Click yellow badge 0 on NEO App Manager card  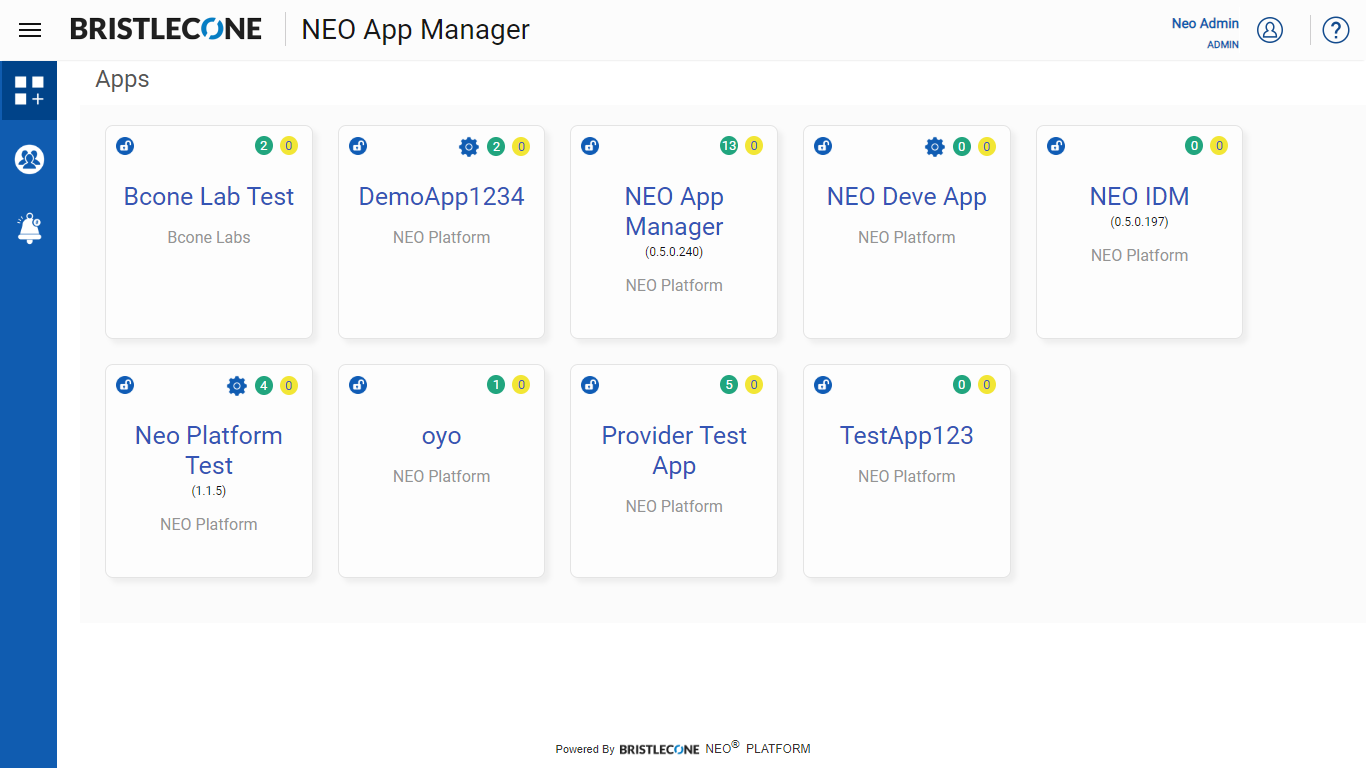click(x=754, y=146)
